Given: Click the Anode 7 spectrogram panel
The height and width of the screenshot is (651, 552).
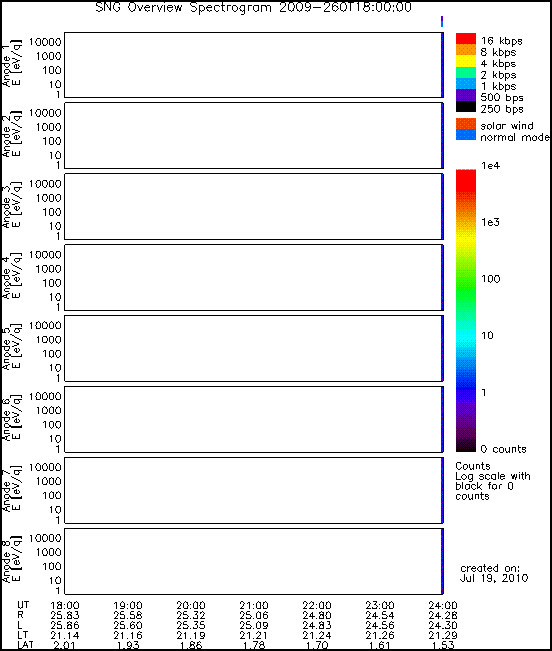Looking at the screenshot, I should click(x=254, y=490).
